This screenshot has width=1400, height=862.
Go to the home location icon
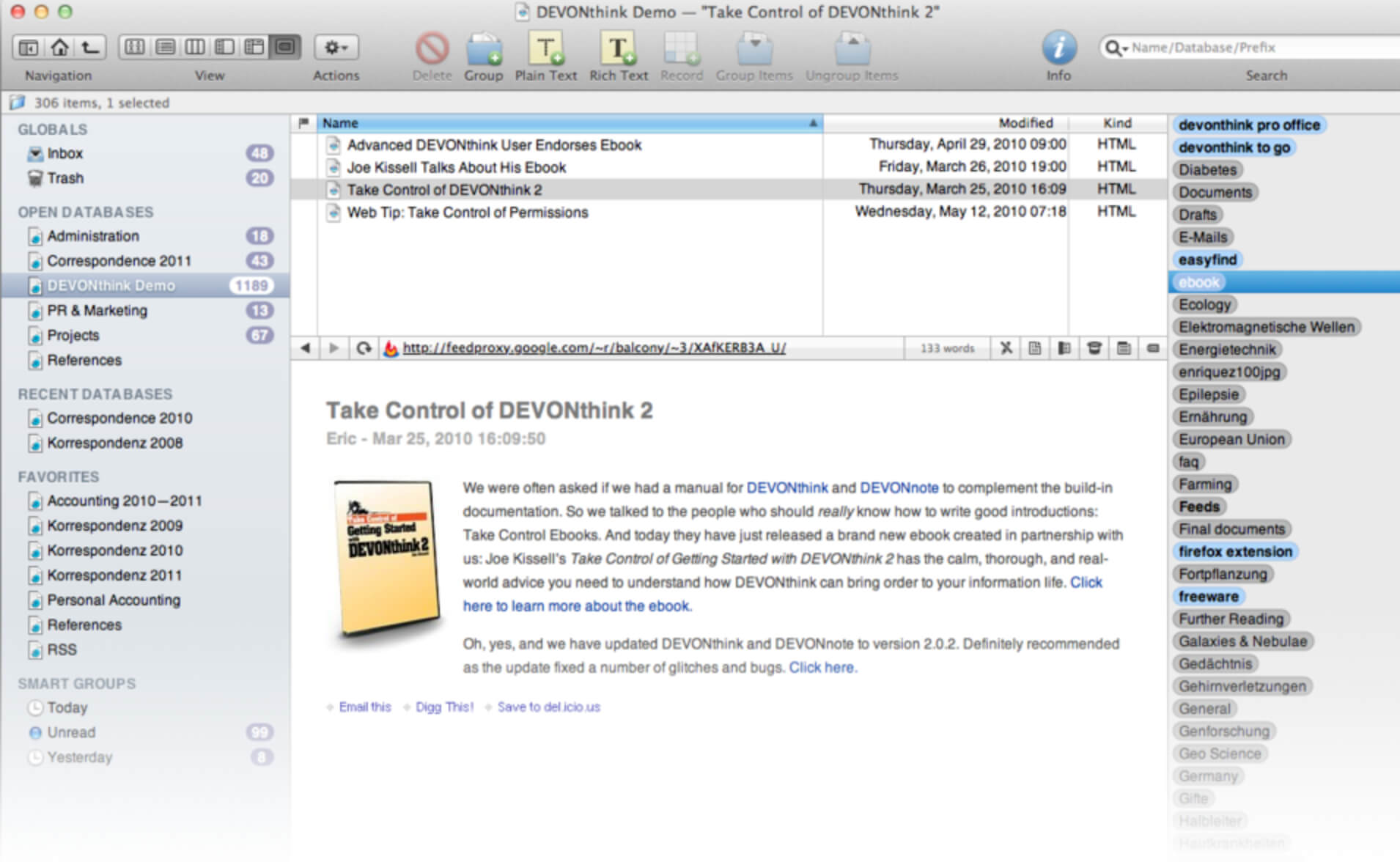pyautogui.click(x=59, y=48)
